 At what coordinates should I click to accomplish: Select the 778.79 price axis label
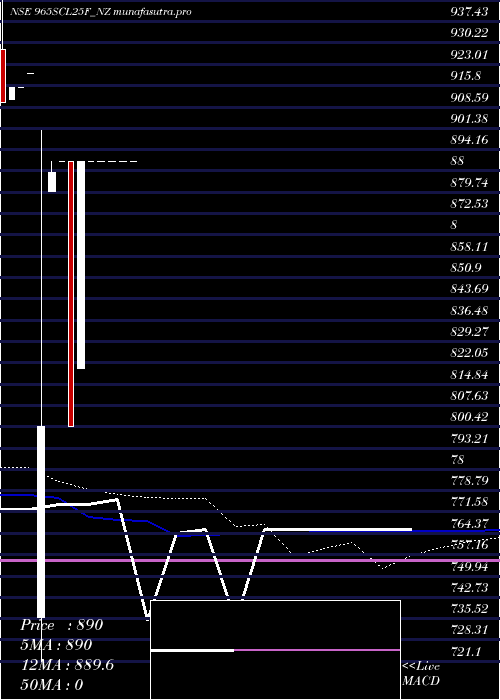(469, 481)
